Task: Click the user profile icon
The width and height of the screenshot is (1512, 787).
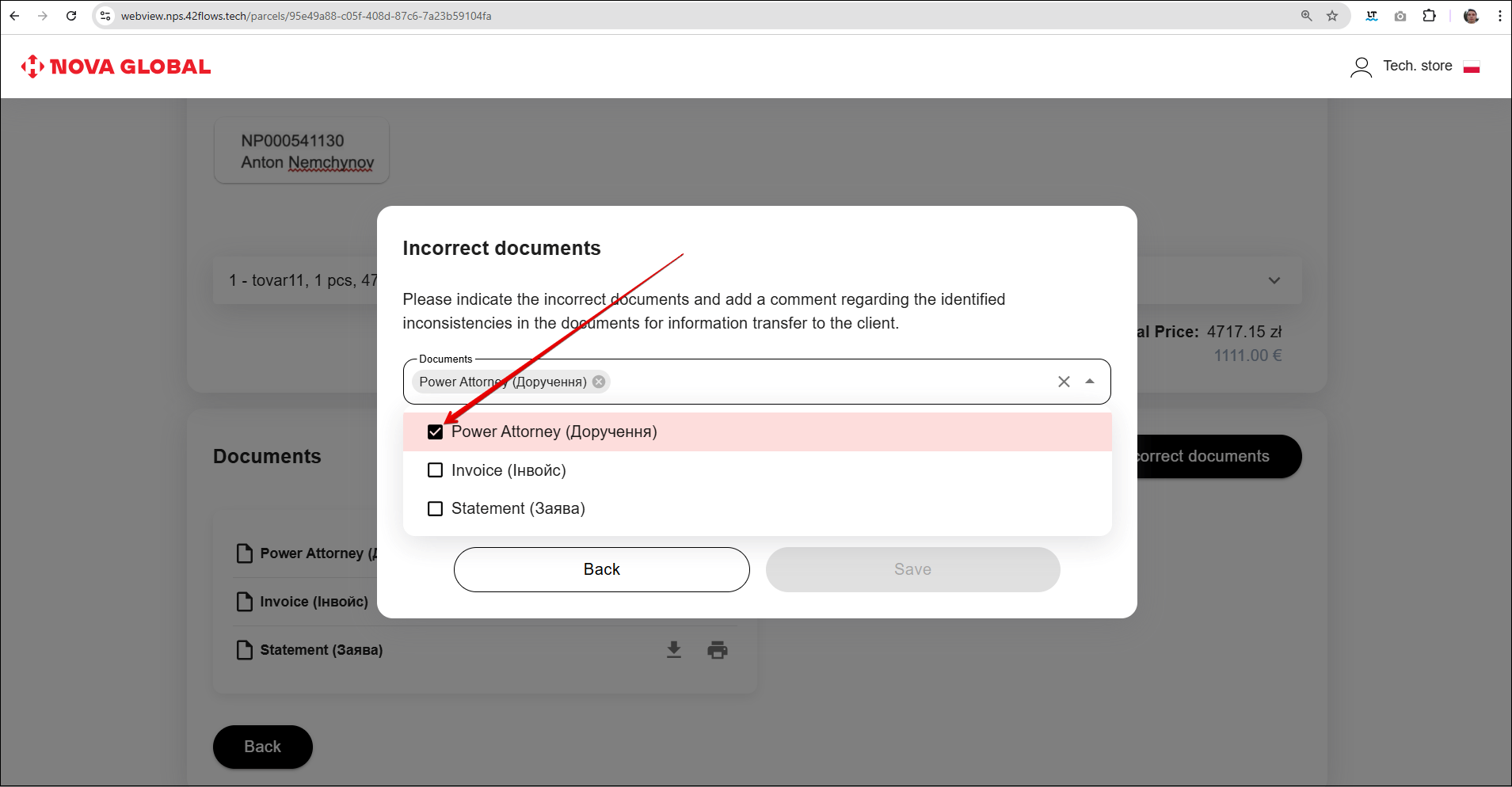Action: click(x=1361, y=67)
